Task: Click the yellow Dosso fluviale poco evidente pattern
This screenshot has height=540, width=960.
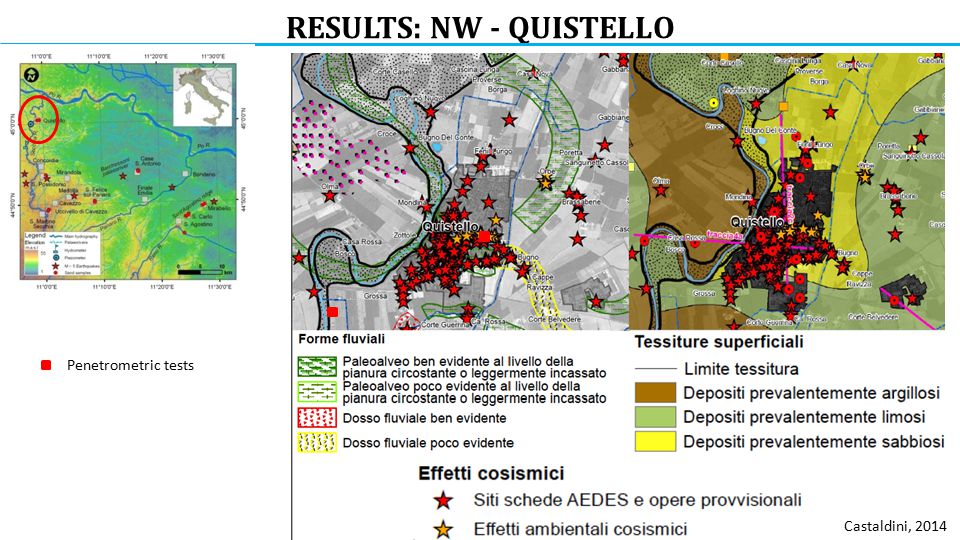Action: 317,442
